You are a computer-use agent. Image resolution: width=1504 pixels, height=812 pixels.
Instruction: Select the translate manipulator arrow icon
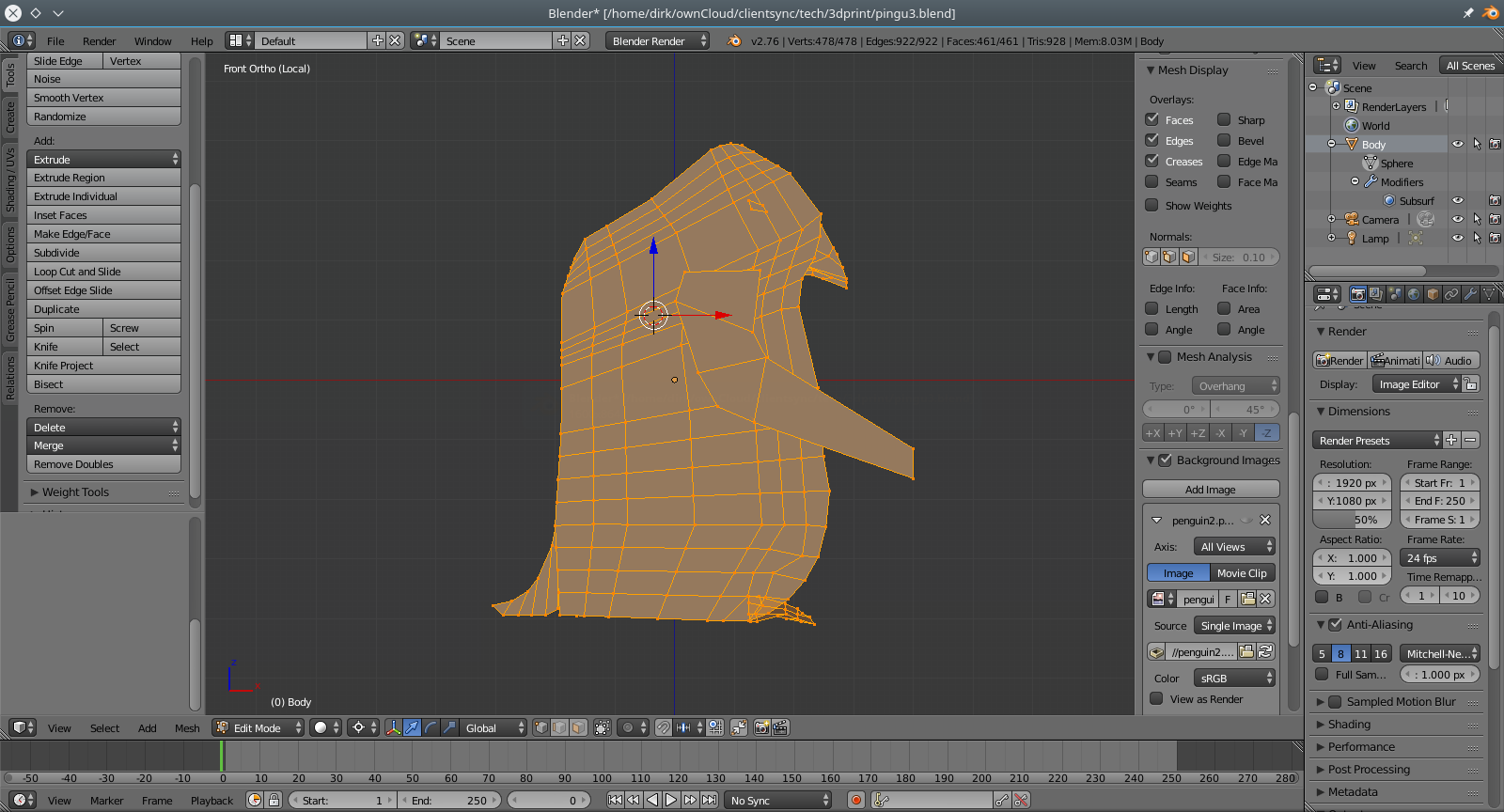[412, 727]
